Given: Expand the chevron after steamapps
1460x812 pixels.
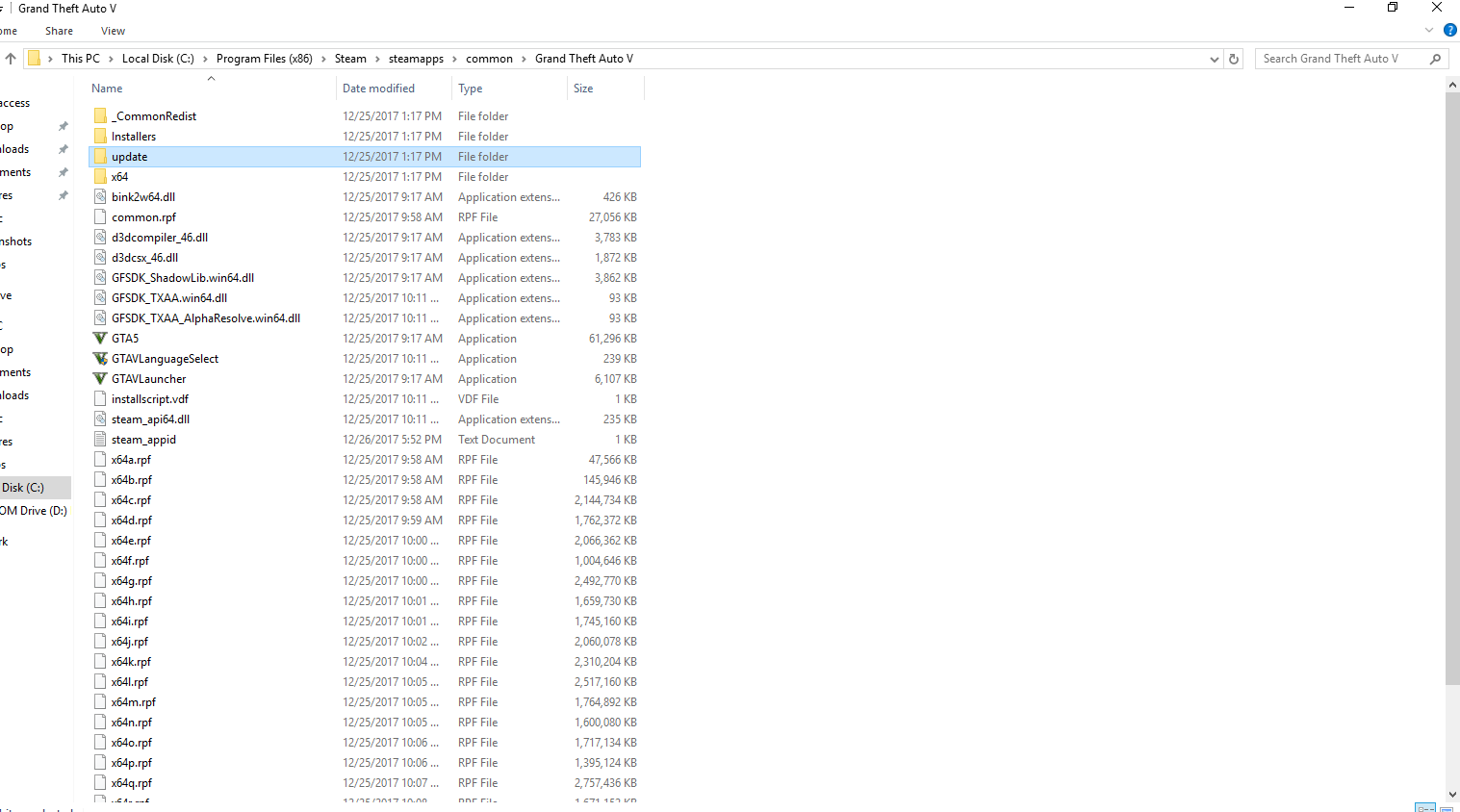Looking at the screenshot, I should pos(454,59).
